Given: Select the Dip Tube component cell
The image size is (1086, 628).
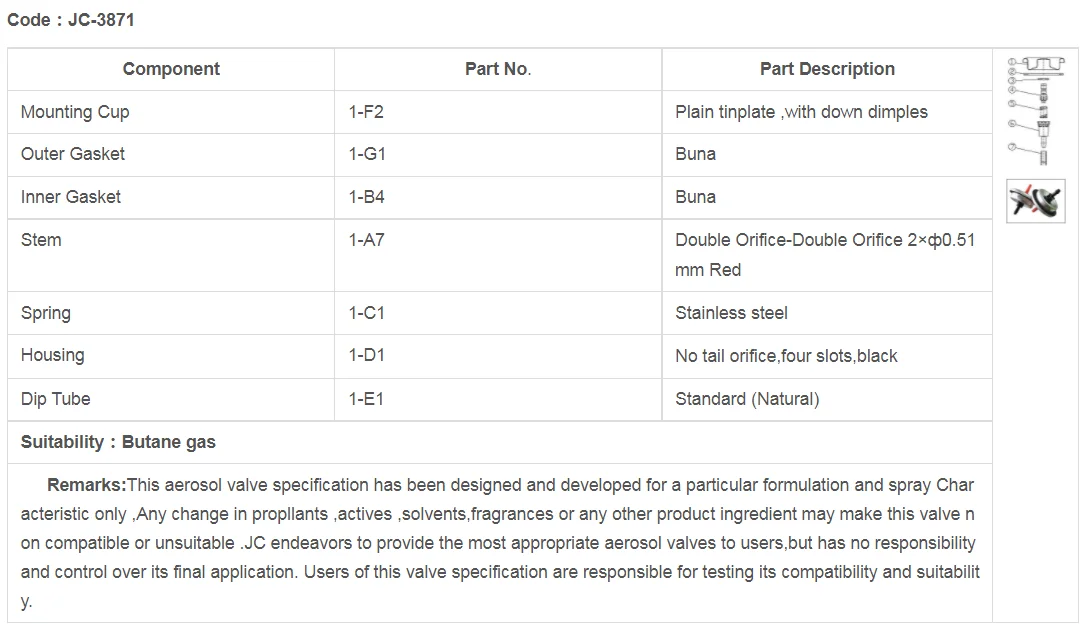Looking at the screenshot, I should click(x=171, y=400).
